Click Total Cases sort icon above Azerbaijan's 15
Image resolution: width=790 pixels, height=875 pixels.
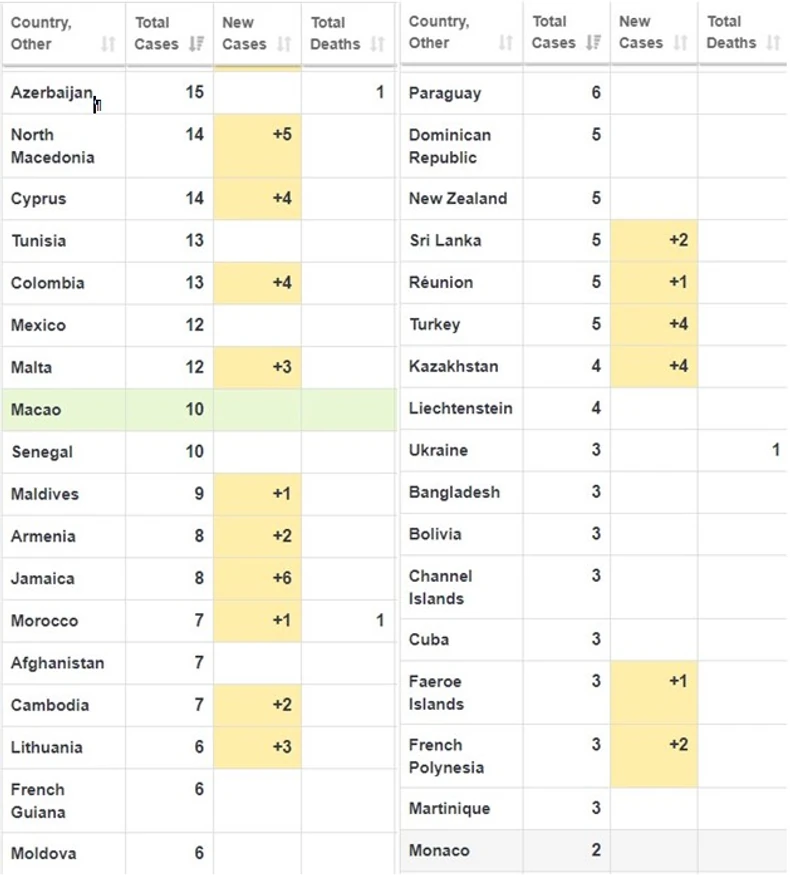point(195,43)
